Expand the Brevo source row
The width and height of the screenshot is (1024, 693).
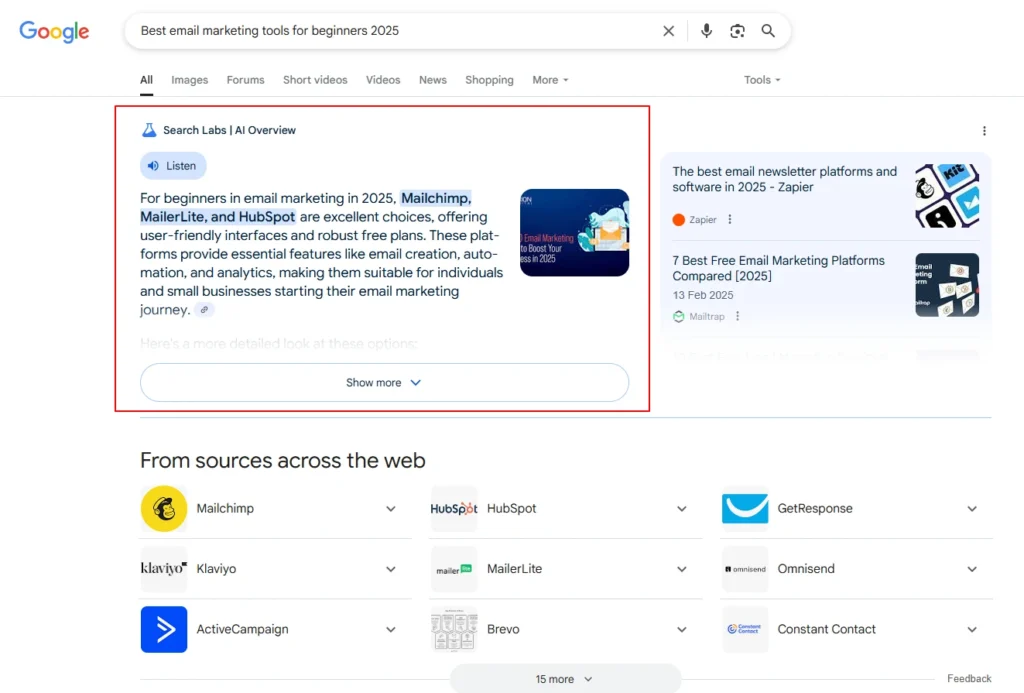(681, 630)
